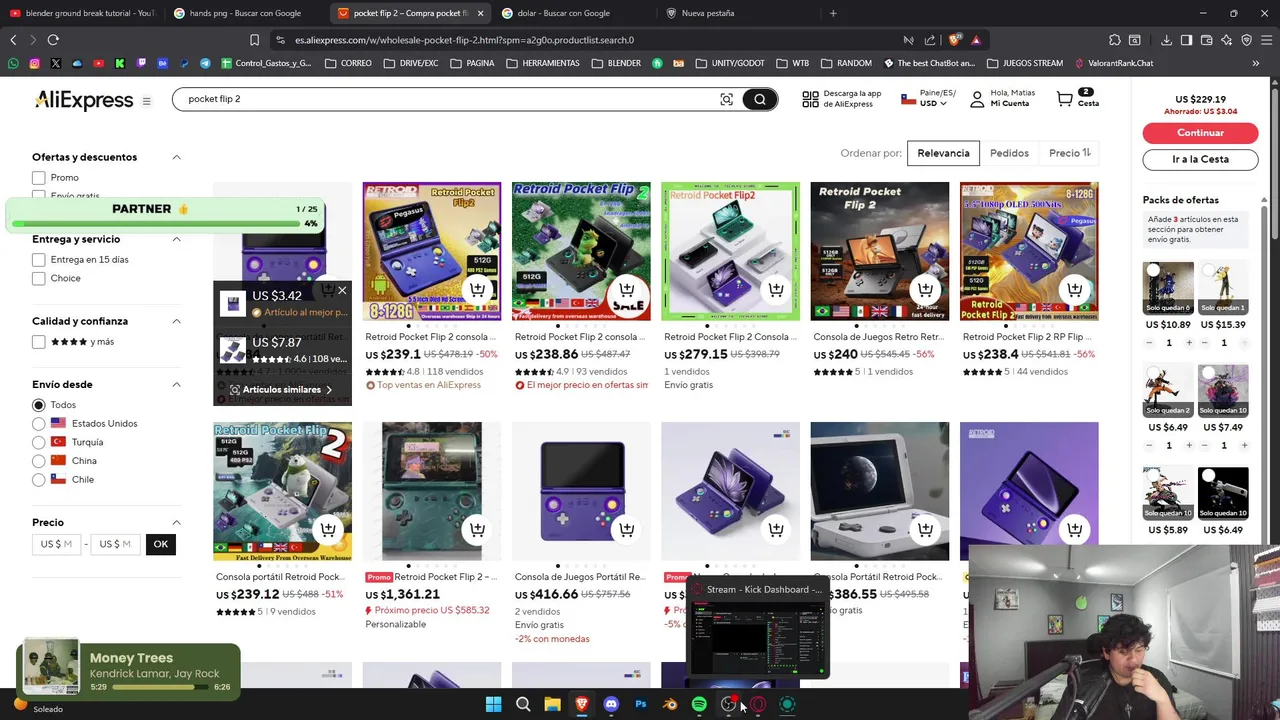This screenshot has height=720, width=1280.
Task: Apply price range with OK button
Action: click(161, 544)
